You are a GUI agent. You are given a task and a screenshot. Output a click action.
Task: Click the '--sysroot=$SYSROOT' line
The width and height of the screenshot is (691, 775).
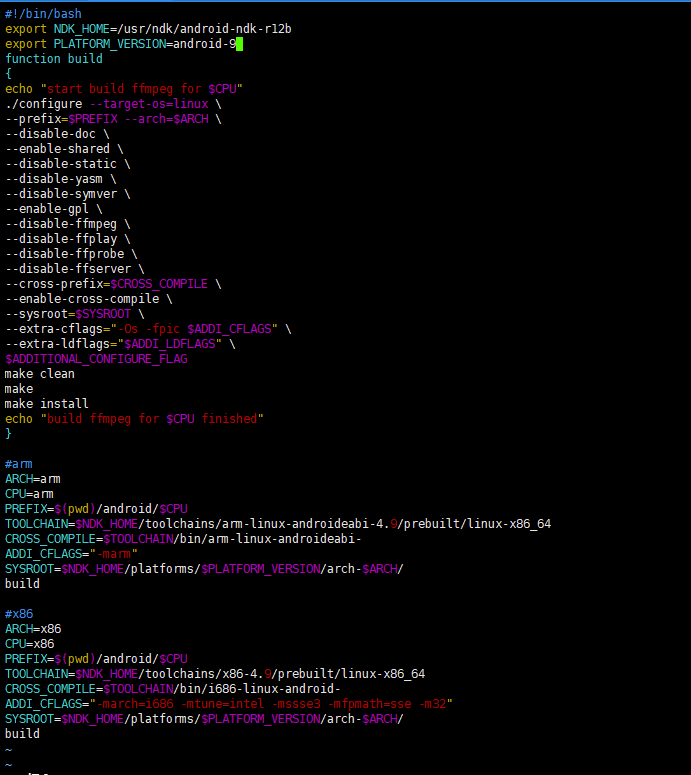pos(75,314)
